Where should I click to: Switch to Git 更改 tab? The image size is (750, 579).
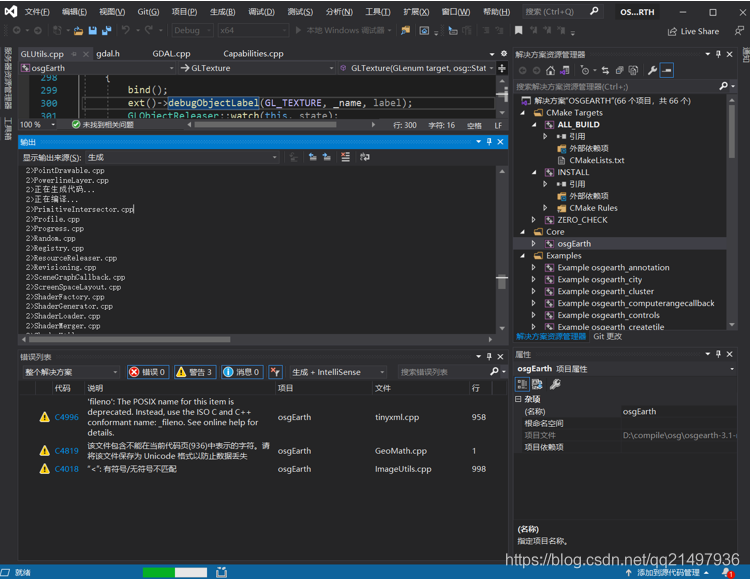[607, 336]
